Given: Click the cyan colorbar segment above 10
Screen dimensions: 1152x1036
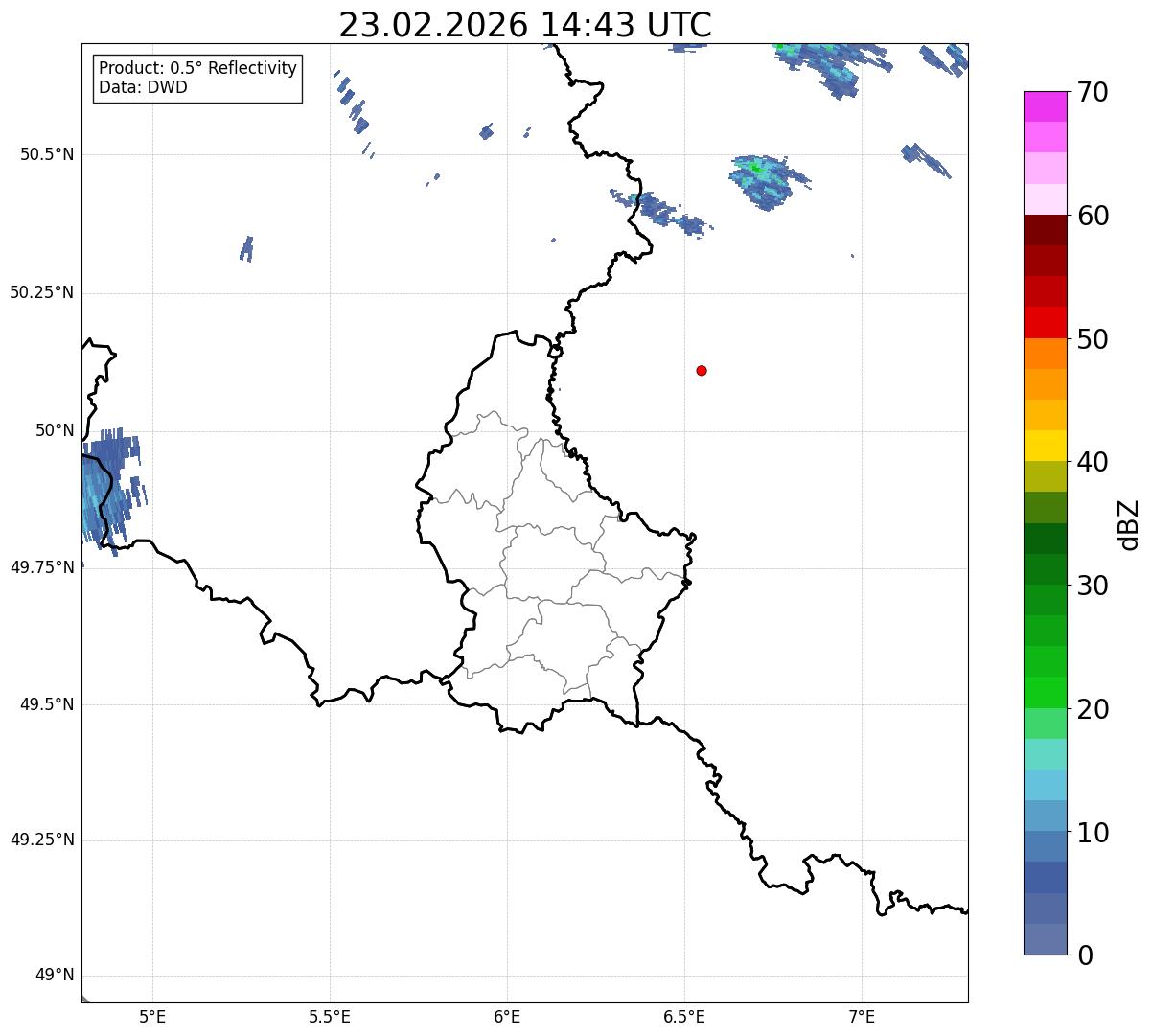Looking at the screenshot, I should (1045, 785).
